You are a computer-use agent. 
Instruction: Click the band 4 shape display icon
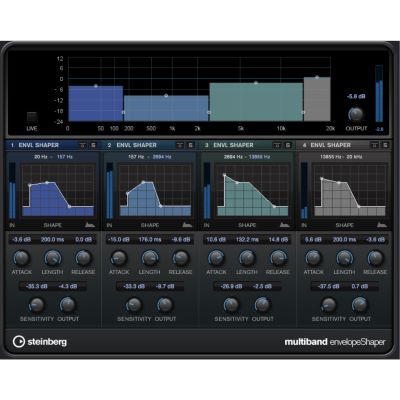[382, 225]
